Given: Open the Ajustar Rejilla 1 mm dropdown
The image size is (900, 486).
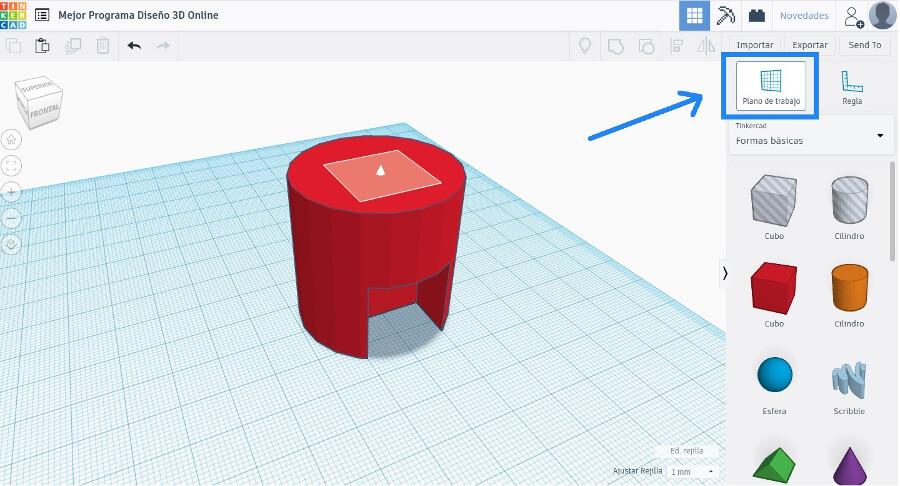Looking at the screenshot, I should pos(693,471).
